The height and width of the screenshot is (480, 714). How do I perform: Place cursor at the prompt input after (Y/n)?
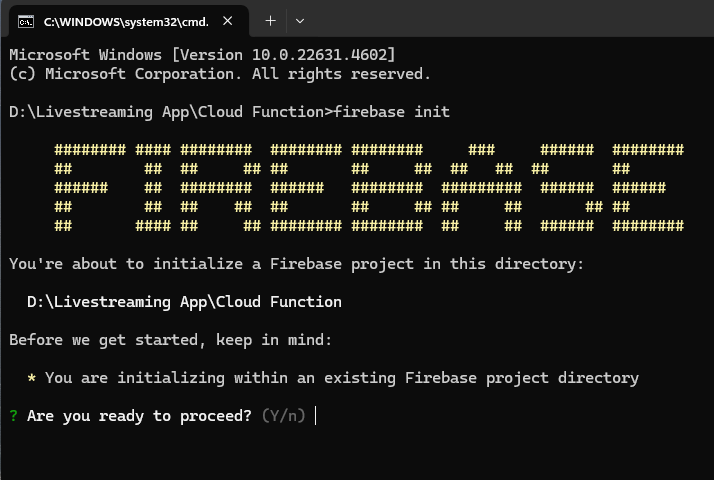316,416
